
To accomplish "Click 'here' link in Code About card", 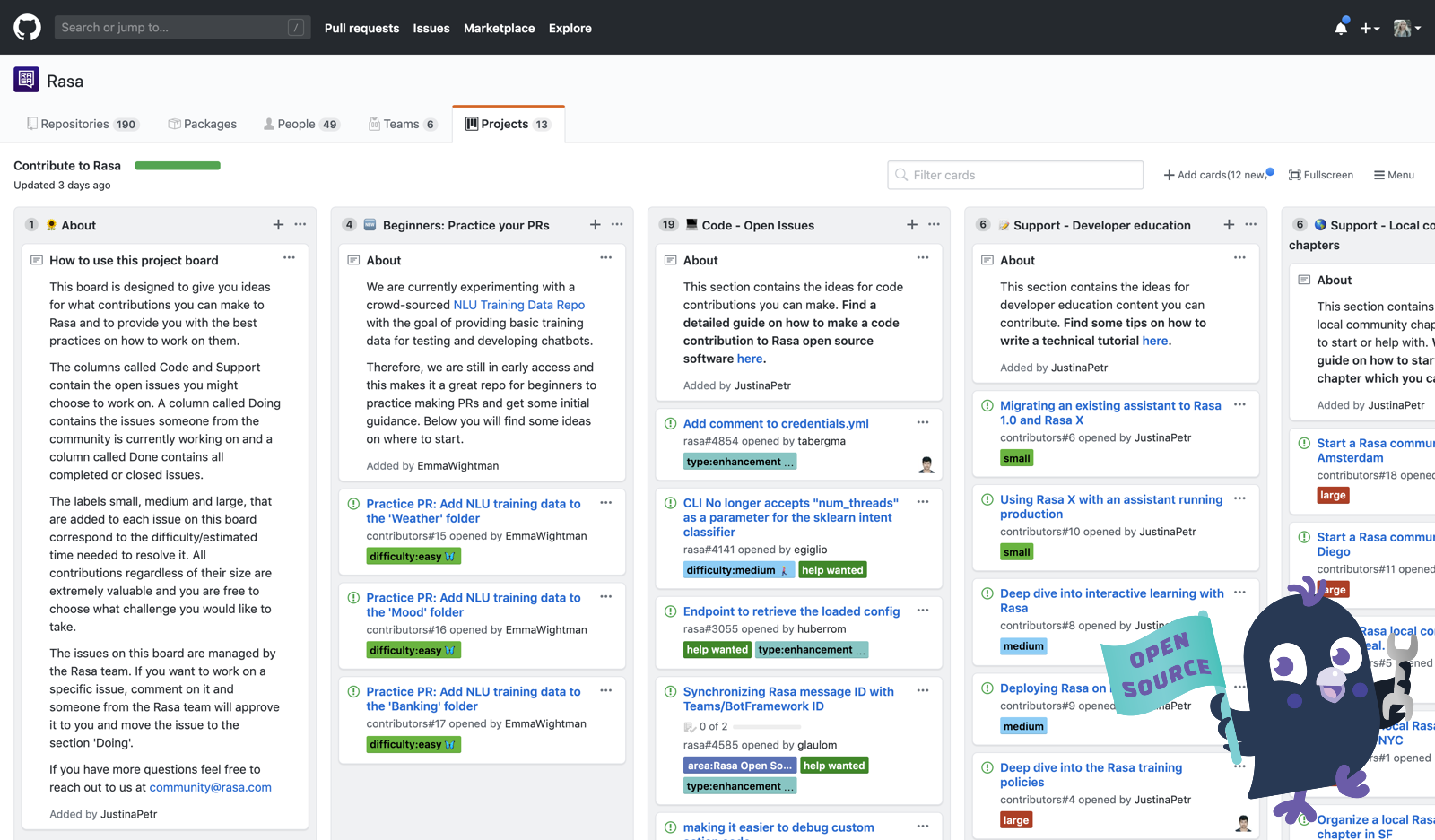I will coord(750,359).
